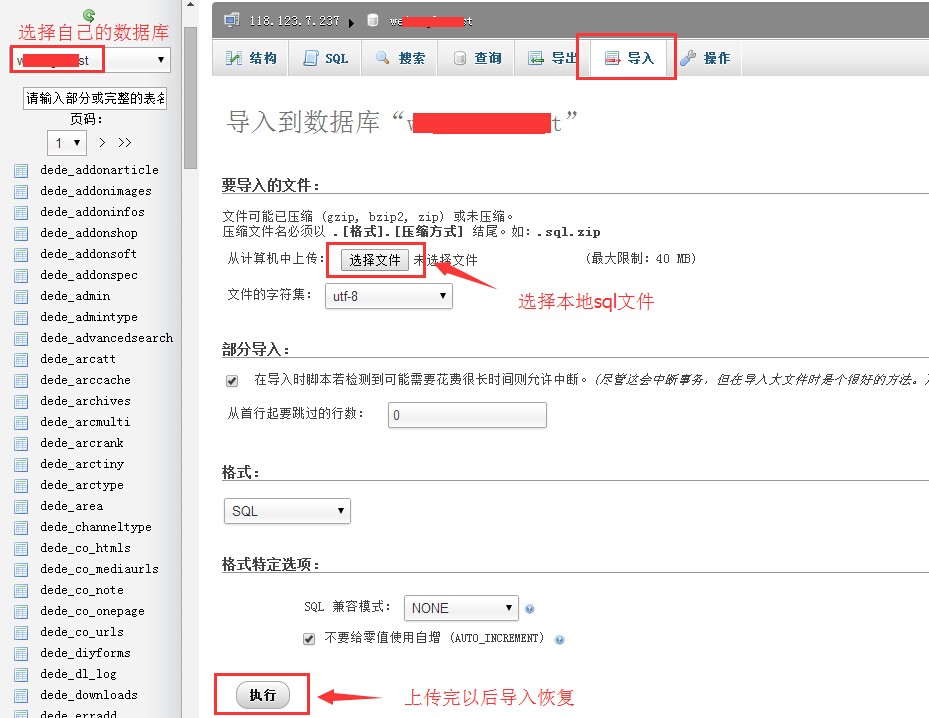Click help icon next to SQL compatibility mode
929x718 pixels.
coord(529,608)
